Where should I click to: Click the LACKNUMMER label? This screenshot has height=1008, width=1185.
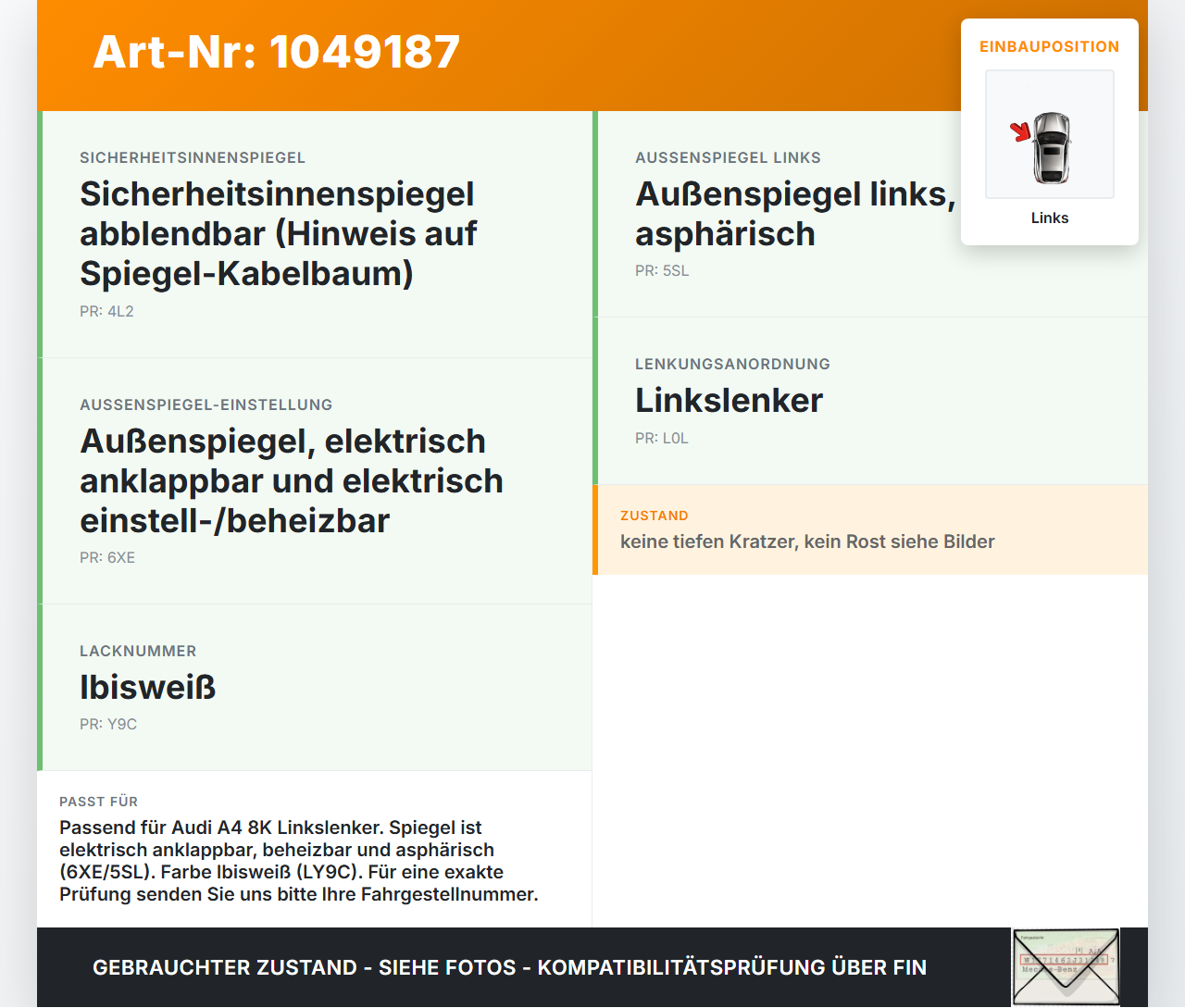click(x=138, y=651)
